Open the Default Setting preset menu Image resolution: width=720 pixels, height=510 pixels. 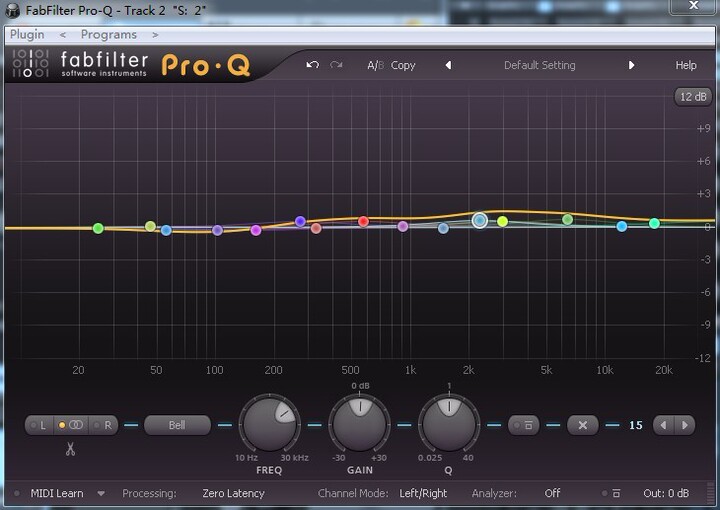click(x=540, y=66)
